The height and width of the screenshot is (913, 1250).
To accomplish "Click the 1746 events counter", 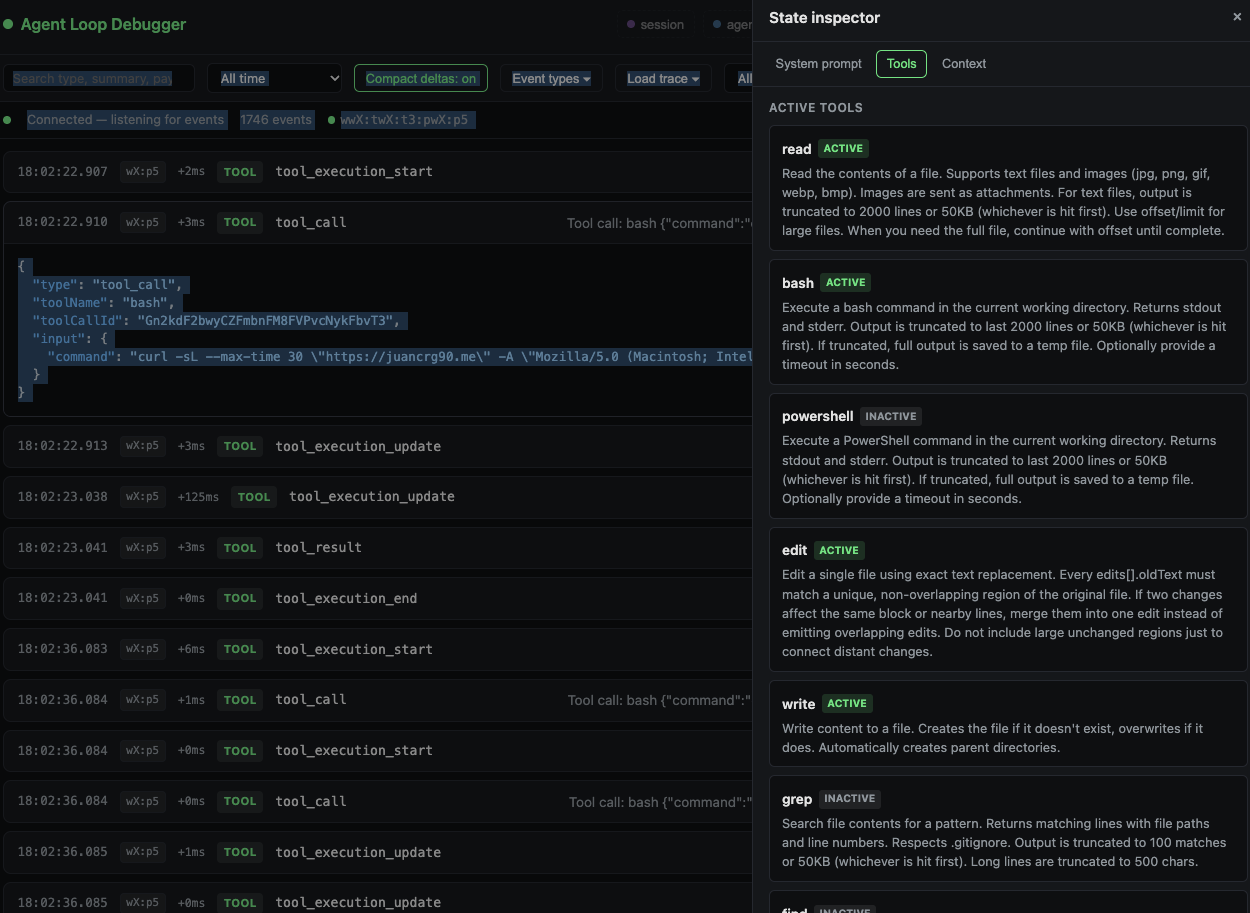I will pos(276,120).
